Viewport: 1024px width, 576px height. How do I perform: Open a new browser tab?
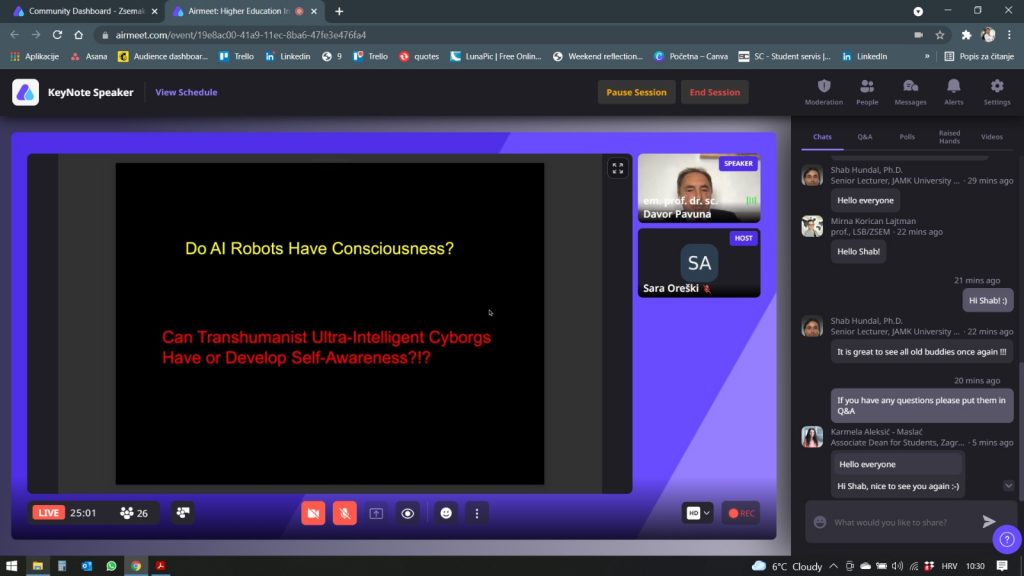click(339, 11)
